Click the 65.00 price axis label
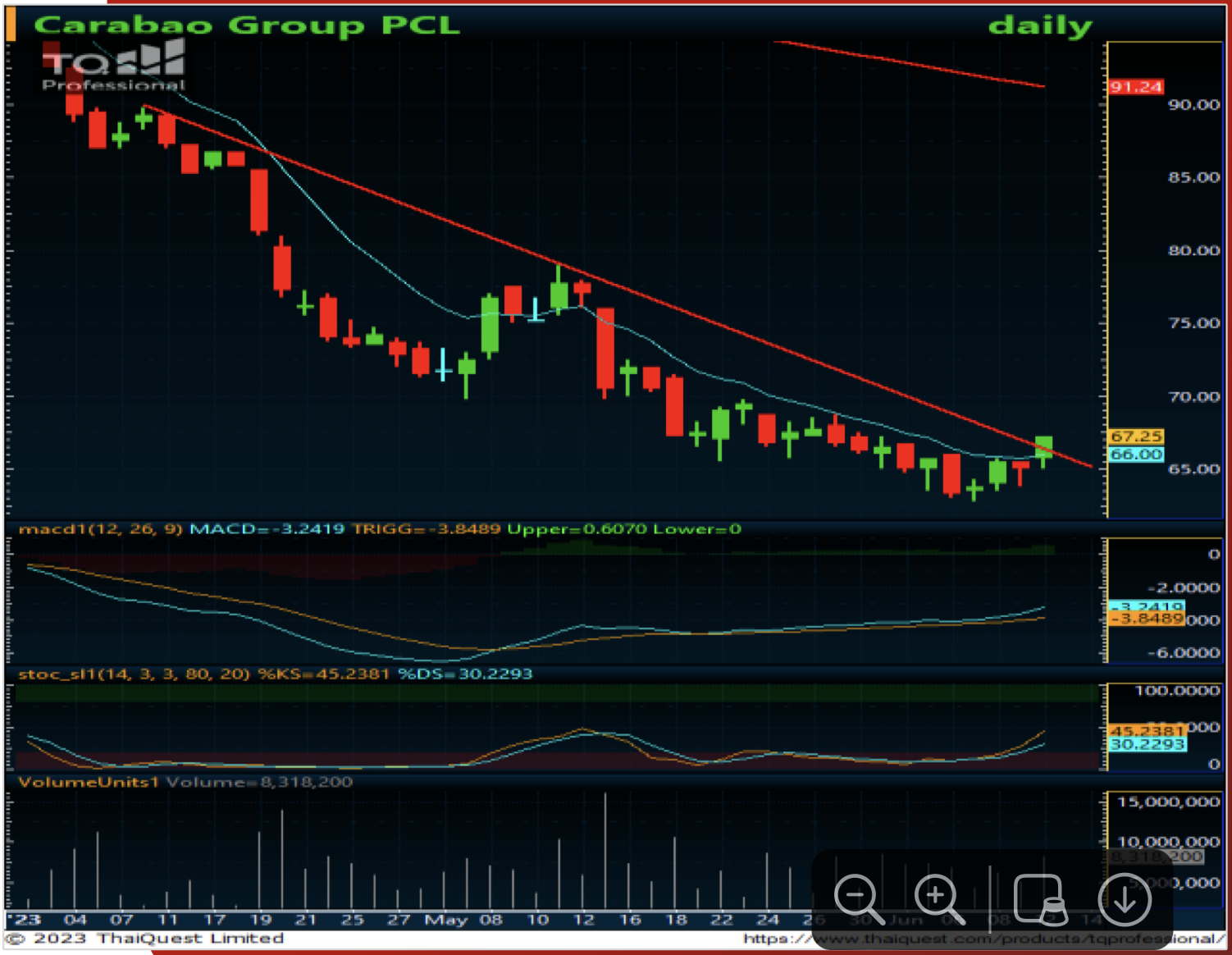 coord(1193,469)
